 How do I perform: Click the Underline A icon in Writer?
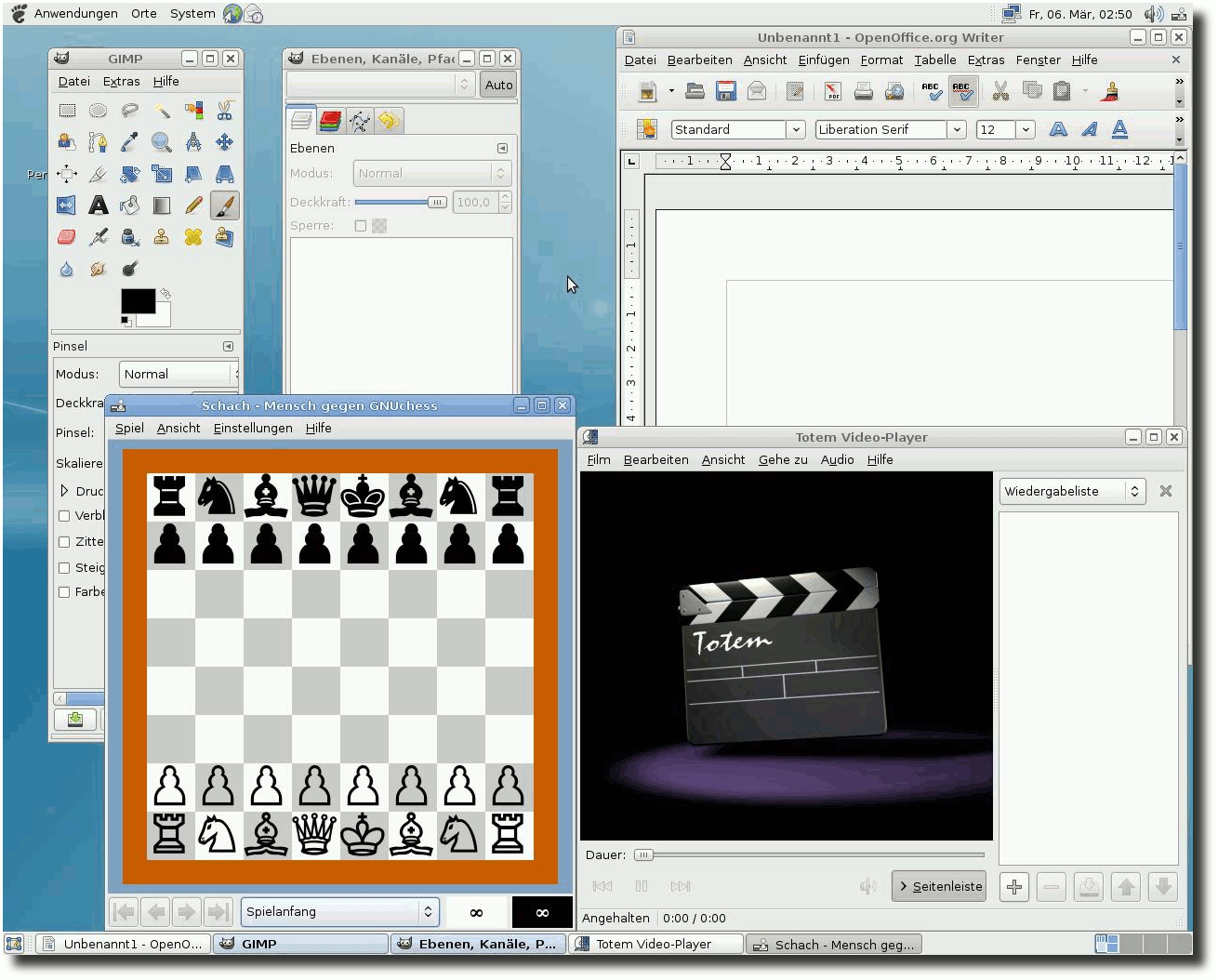[x=1119, y=129]
